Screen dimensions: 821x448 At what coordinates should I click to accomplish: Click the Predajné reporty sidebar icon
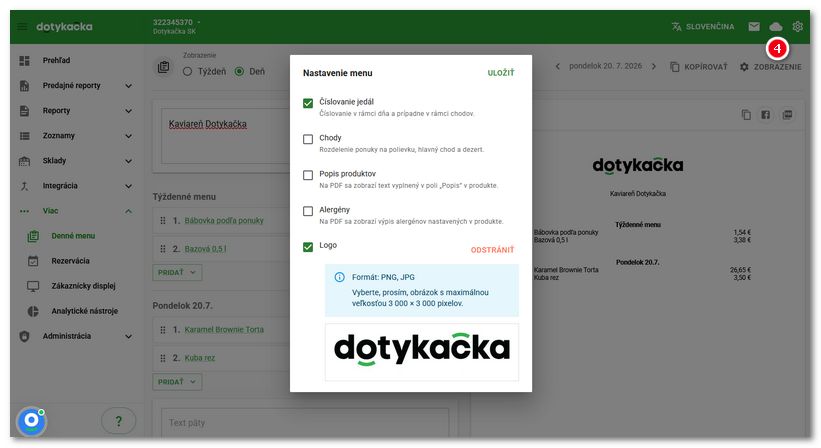pos(25,86)
